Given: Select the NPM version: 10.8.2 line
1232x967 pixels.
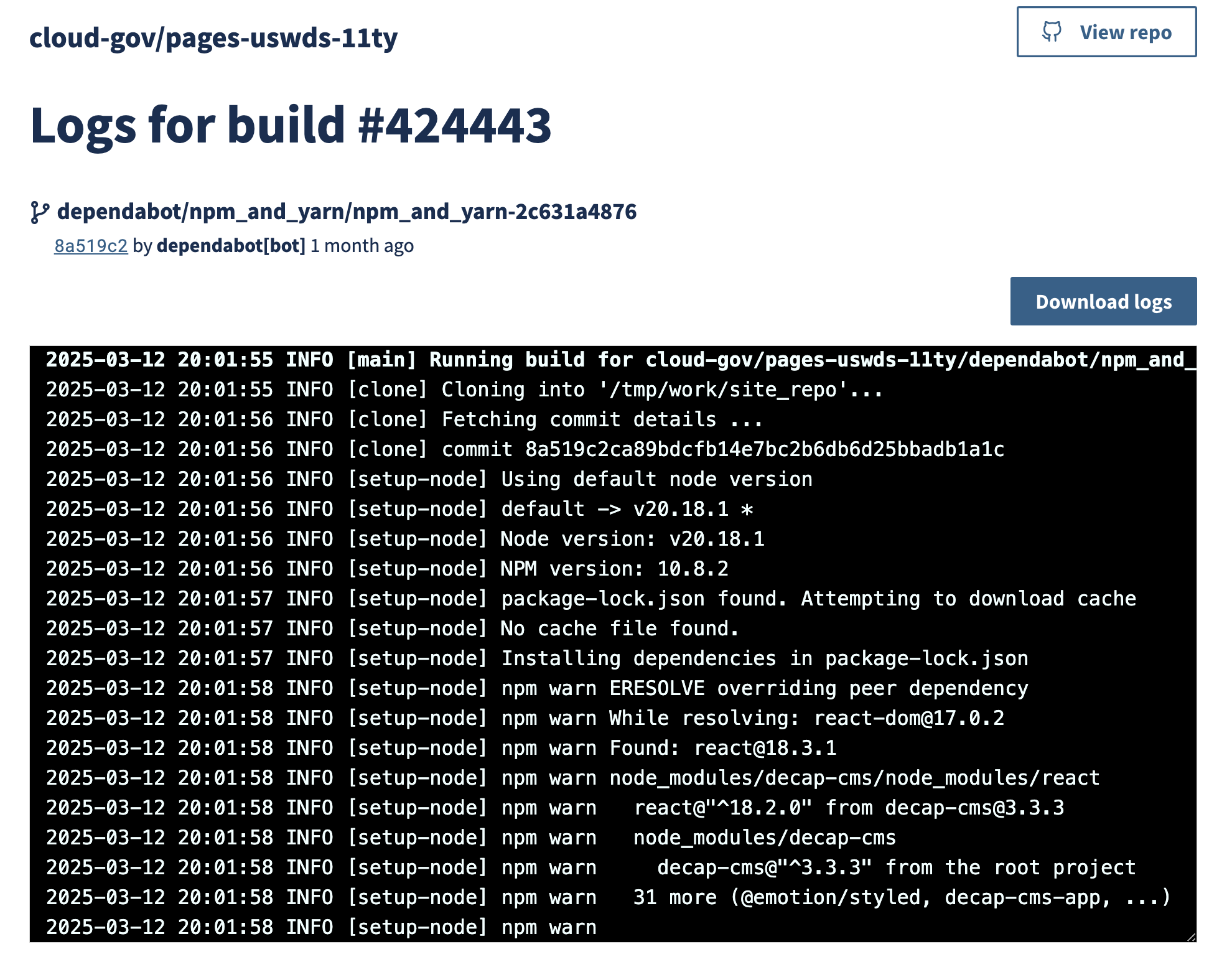Looking at the screenshot, I should pos(387,569).
